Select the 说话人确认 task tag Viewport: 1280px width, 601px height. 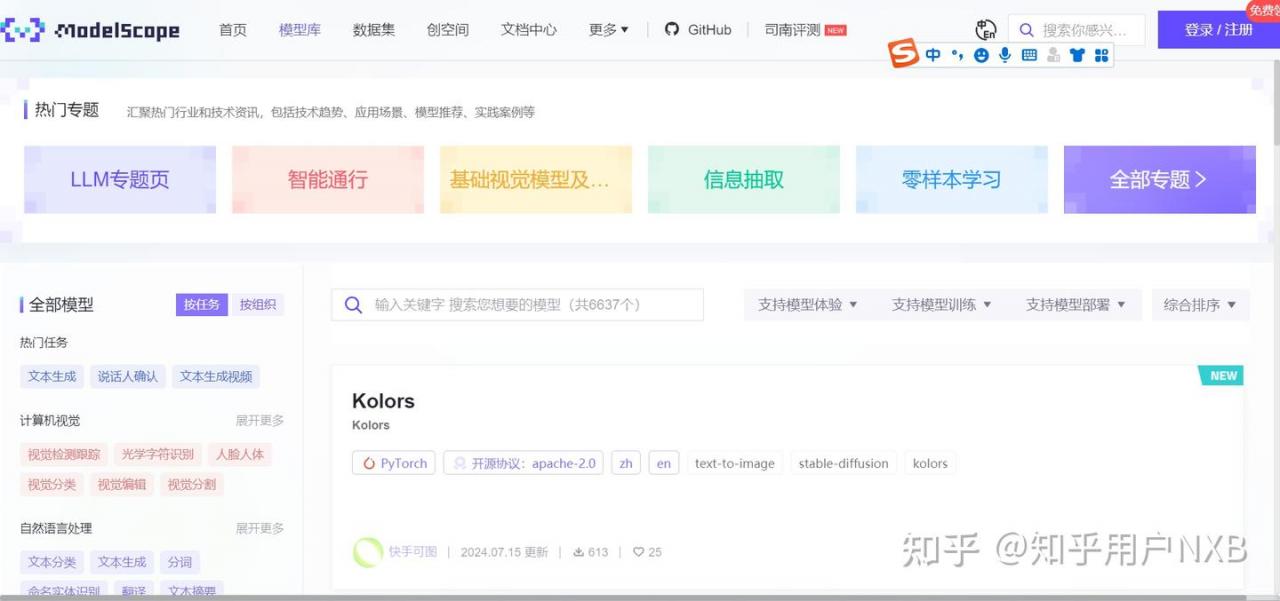[x=128, y=377]
